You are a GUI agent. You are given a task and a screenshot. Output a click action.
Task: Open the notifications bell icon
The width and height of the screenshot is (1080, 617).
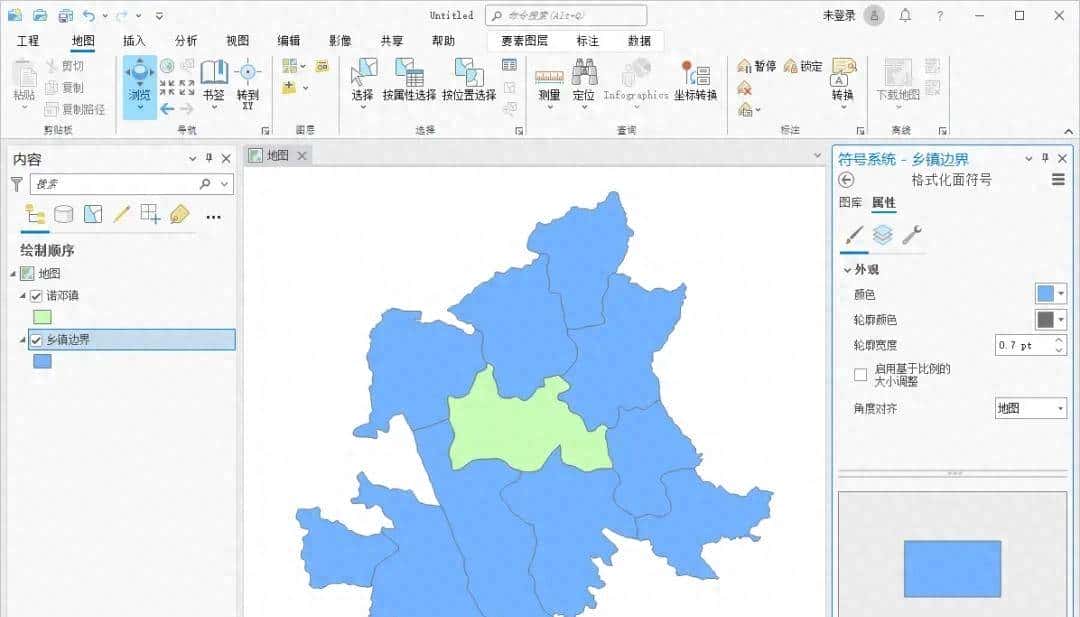(905, 15)
